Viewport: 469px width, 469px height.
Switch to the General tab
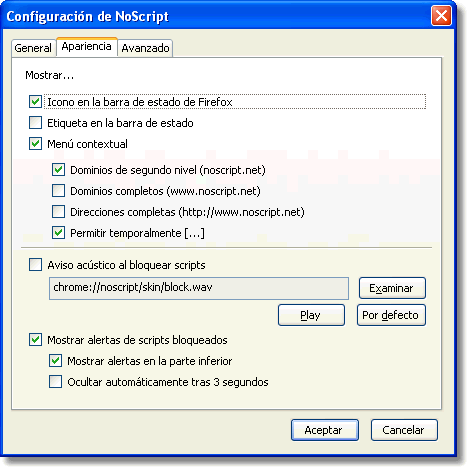[33, 48]
